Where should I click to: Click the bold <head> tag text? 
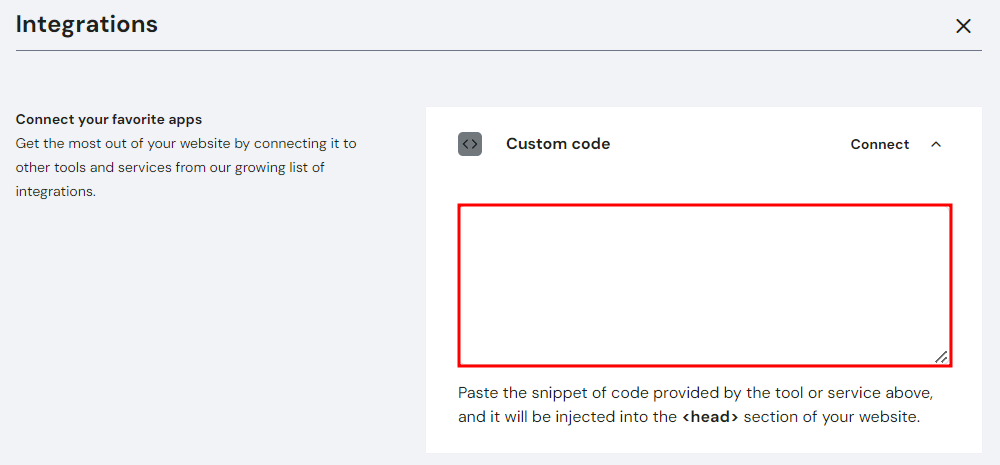coord(710,418)
